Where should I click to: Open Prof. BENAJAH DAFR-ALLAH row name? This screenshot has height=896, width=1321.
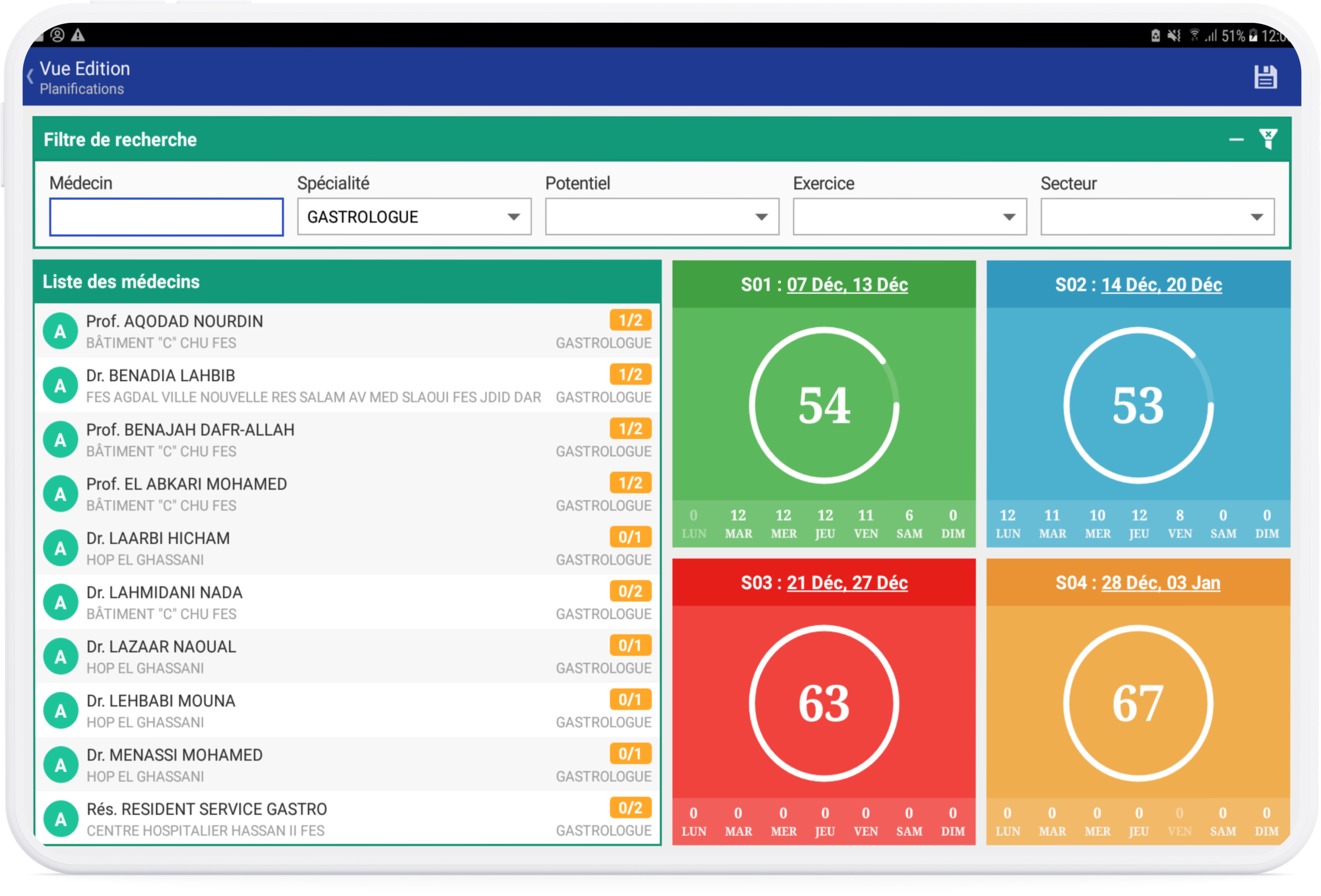point(190,430)
